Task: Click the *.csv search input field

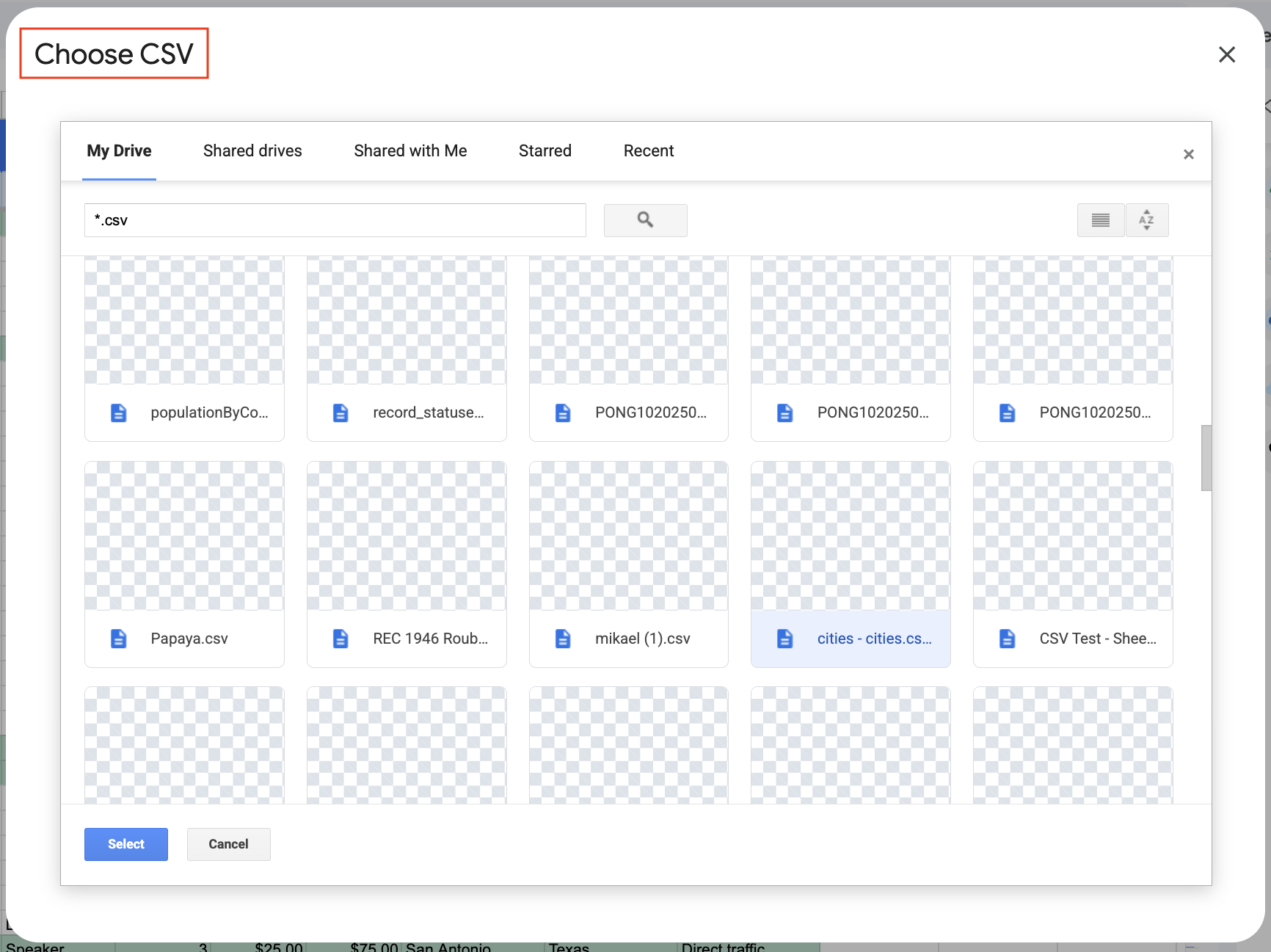Action: (335, 220)
